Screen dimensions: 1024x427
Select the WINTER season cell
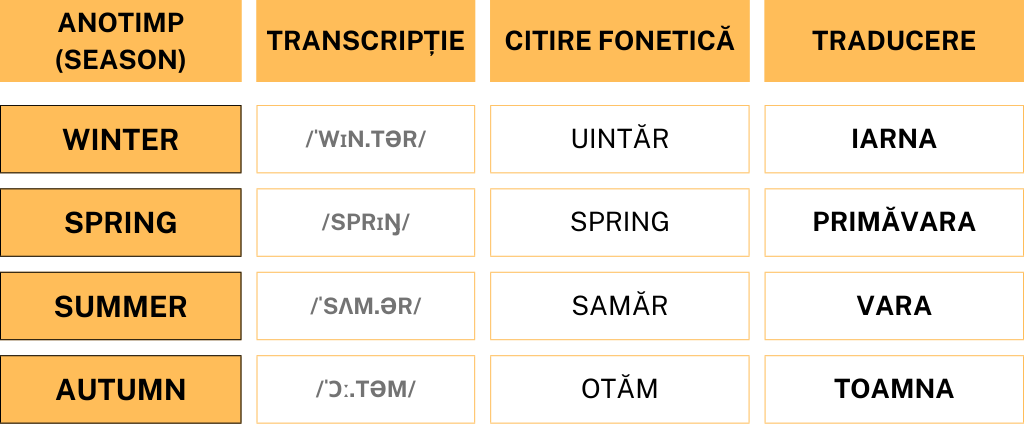tap(120, 139)
